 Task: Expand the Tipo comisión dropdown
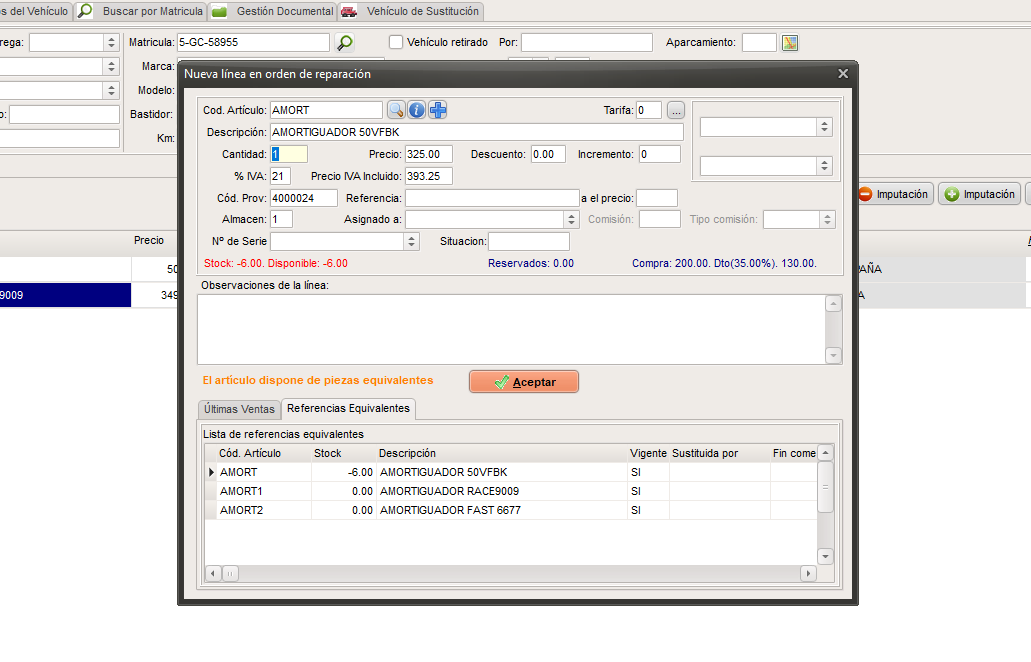pyautogui.click(x=828, y=220)
